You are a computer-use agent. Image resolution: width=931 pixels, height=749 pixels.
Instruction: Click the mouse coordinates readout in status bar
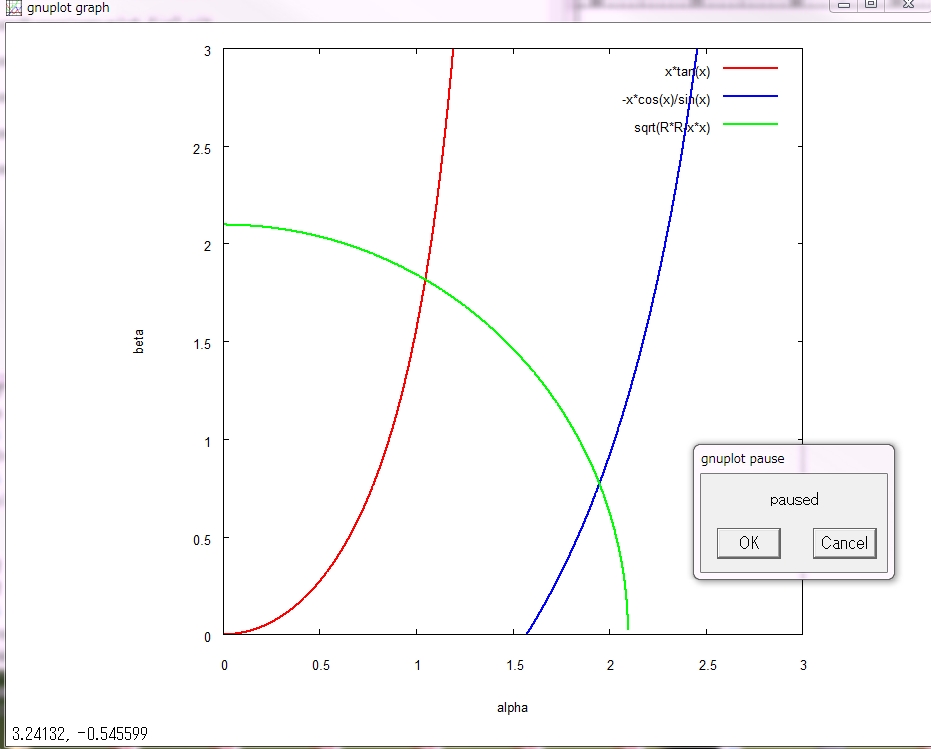(x=80, y=734)
